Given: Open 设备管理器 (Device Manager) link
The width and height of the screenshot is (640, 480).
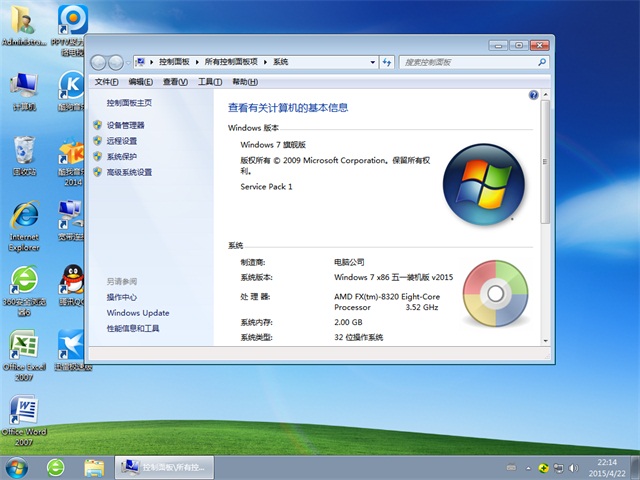Looking at the screenshot, I should point(125,125).
